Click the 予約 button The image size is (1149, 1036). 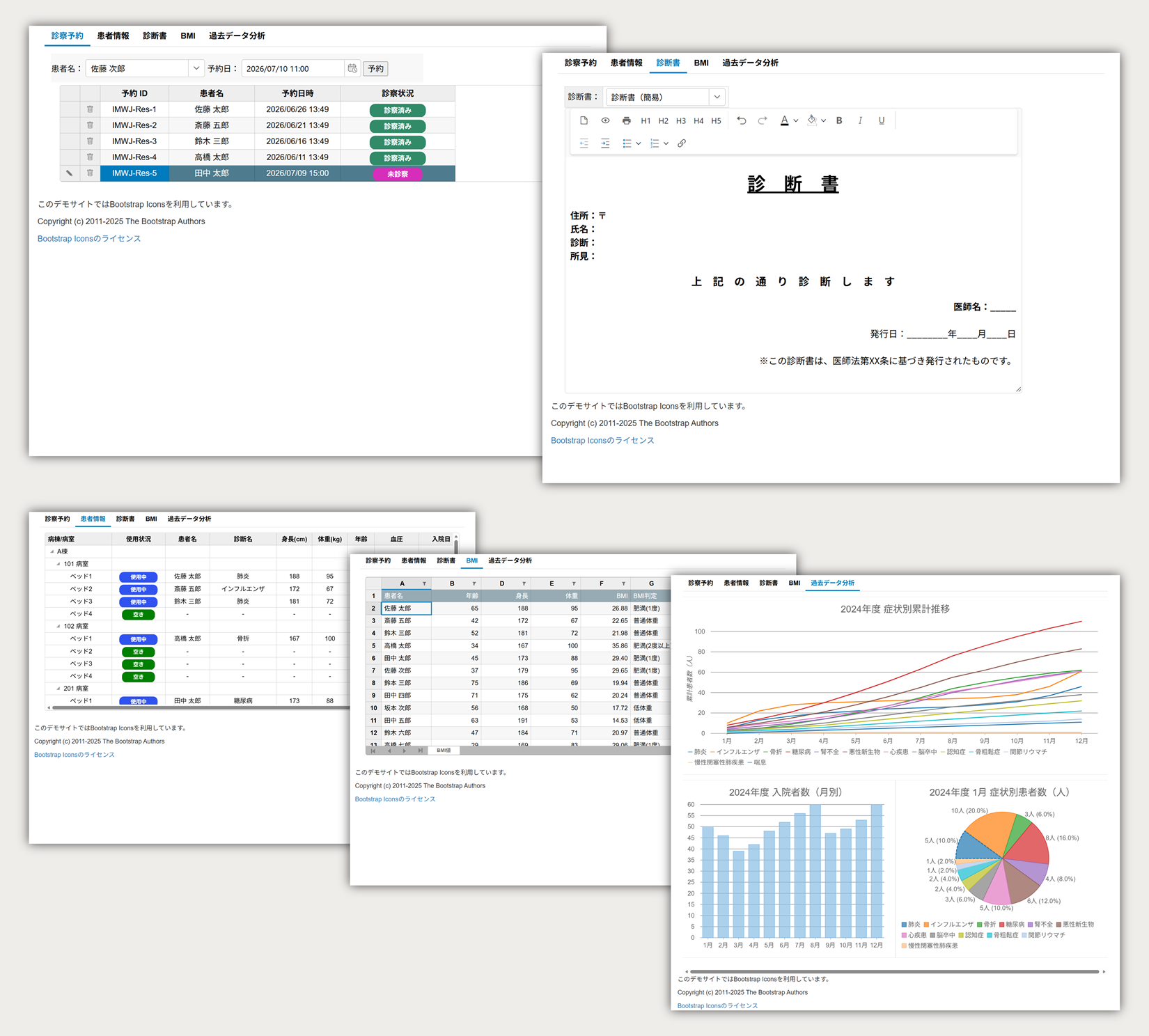[376, 68]
